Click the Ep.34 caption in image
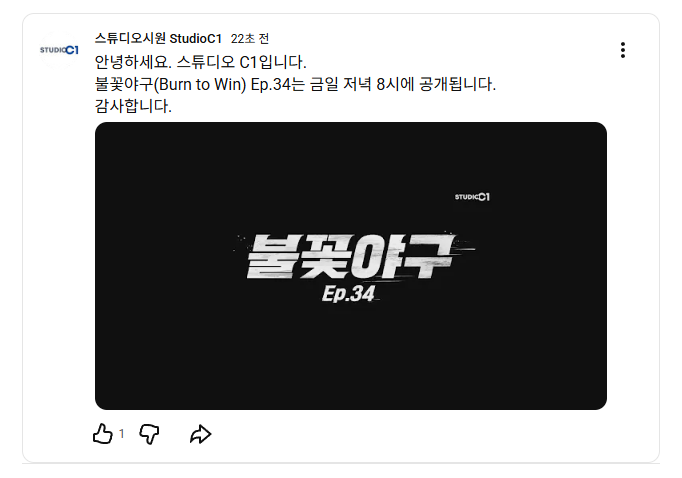Viewport: 682px width, 478px height. [x=348, y=294]
